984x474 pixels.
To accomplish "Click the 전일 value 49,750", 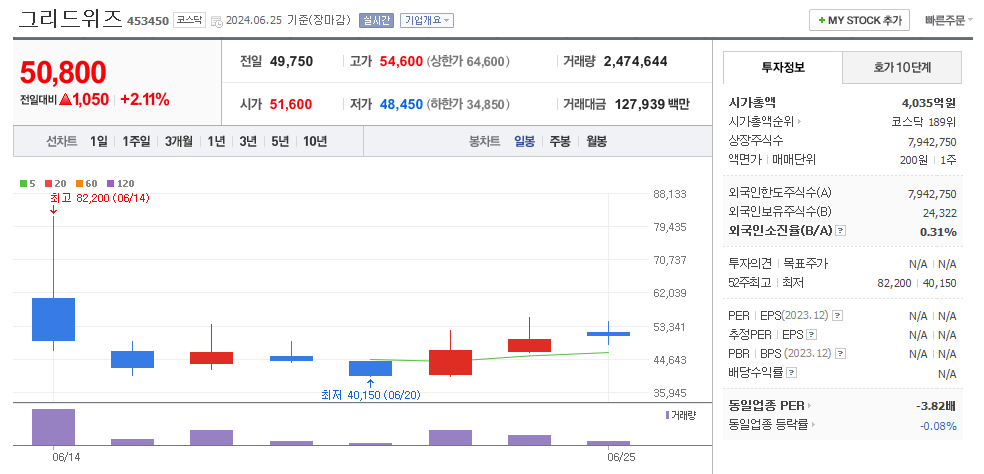I will [291, 62].
